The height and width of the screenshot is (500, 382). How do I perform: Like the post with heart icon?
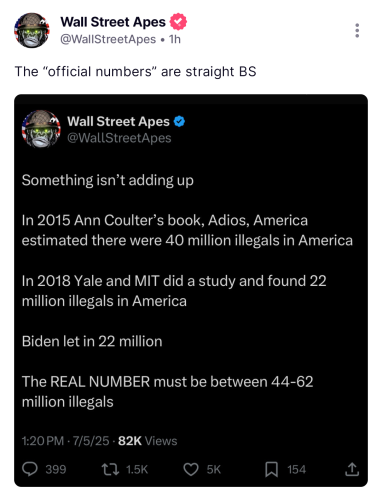191,469
